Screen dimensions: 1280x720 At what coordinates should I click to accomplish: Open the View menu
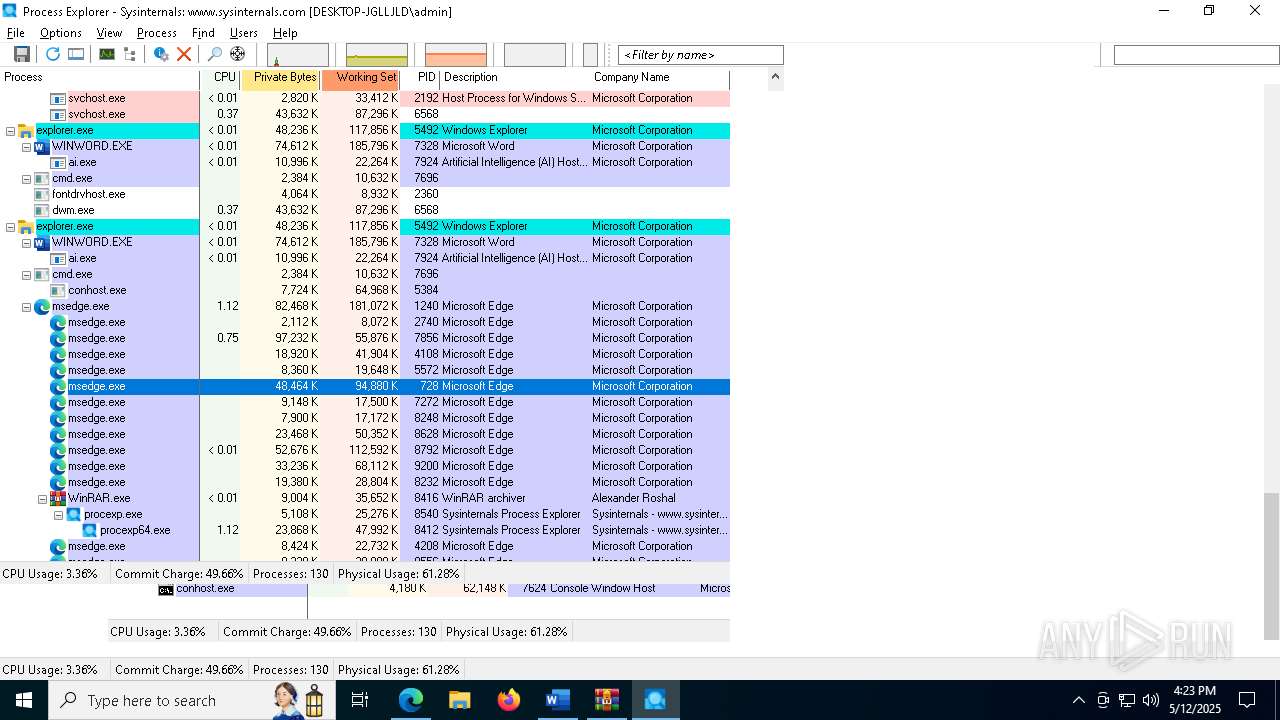point(109,33)
